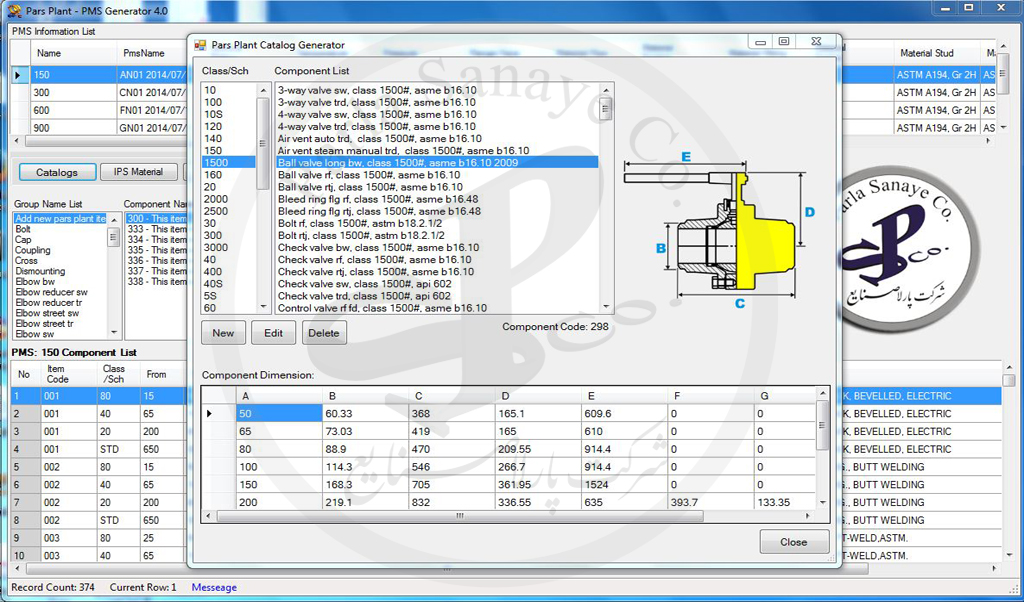Select 'Ball valve rtj, class 1500#' component

tap(437, 187)
